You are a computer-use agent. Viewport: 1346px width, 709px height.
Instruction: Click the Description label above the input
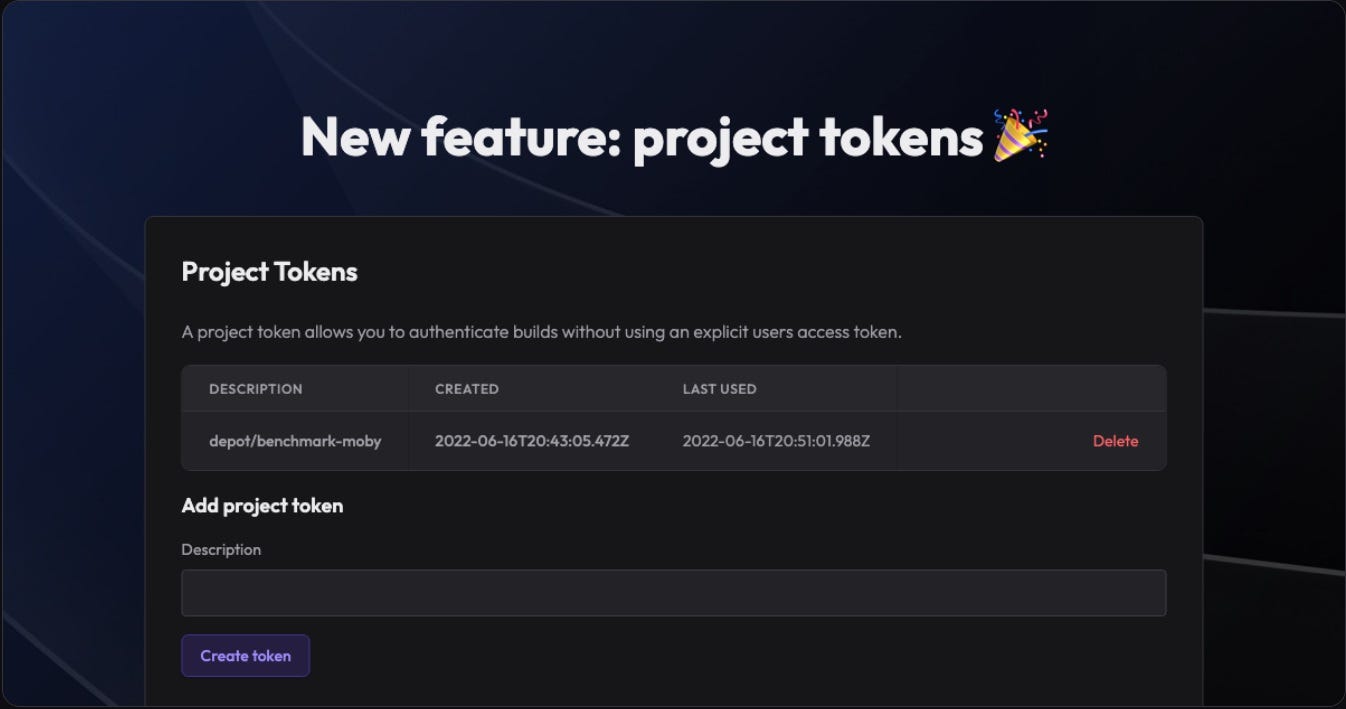tap(221, 550)
